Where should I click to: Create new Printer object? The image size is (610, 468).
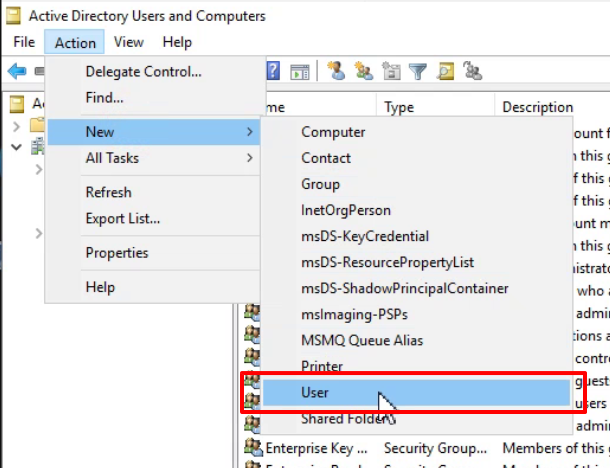coord(416,366)
